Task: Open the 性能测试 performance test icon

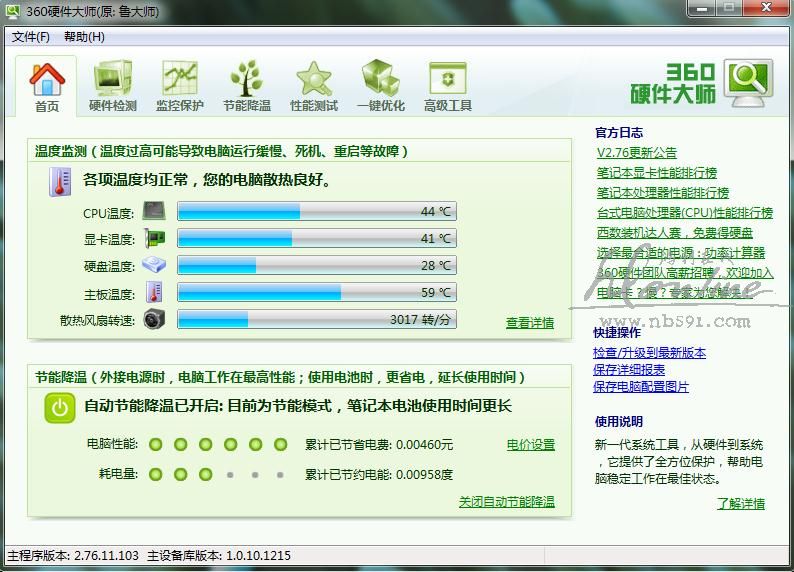Action: click(313, 80)
